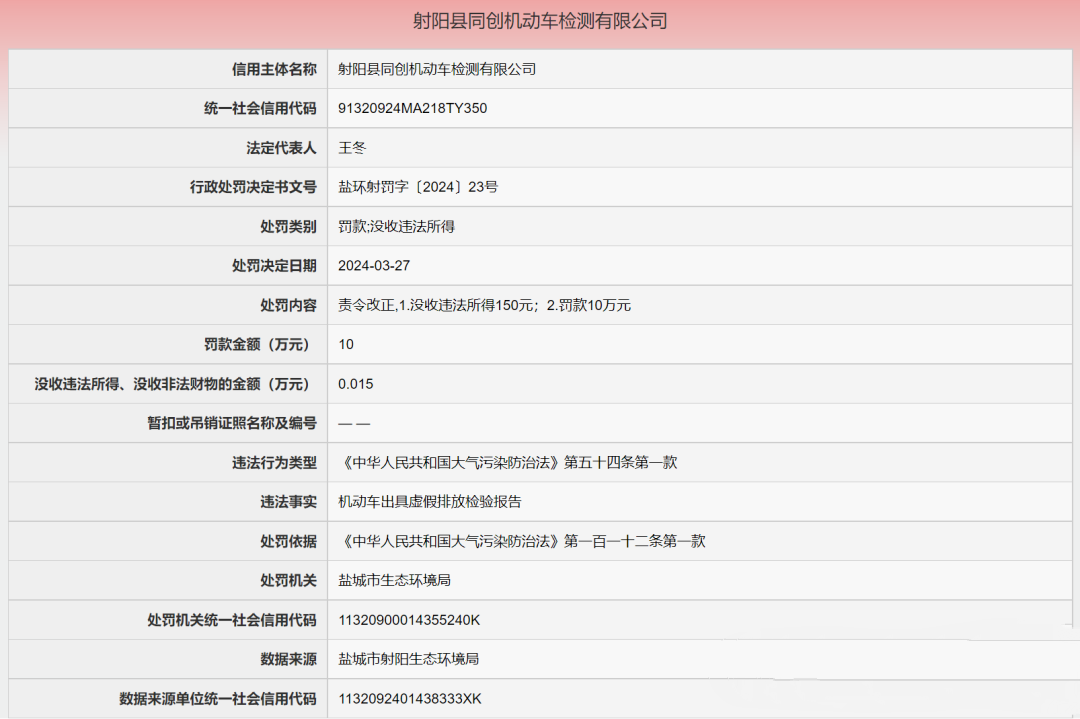Select the dashes value in 暂扣或吊销证照 row
The image size is (1080, 719).
click(354, 424)
